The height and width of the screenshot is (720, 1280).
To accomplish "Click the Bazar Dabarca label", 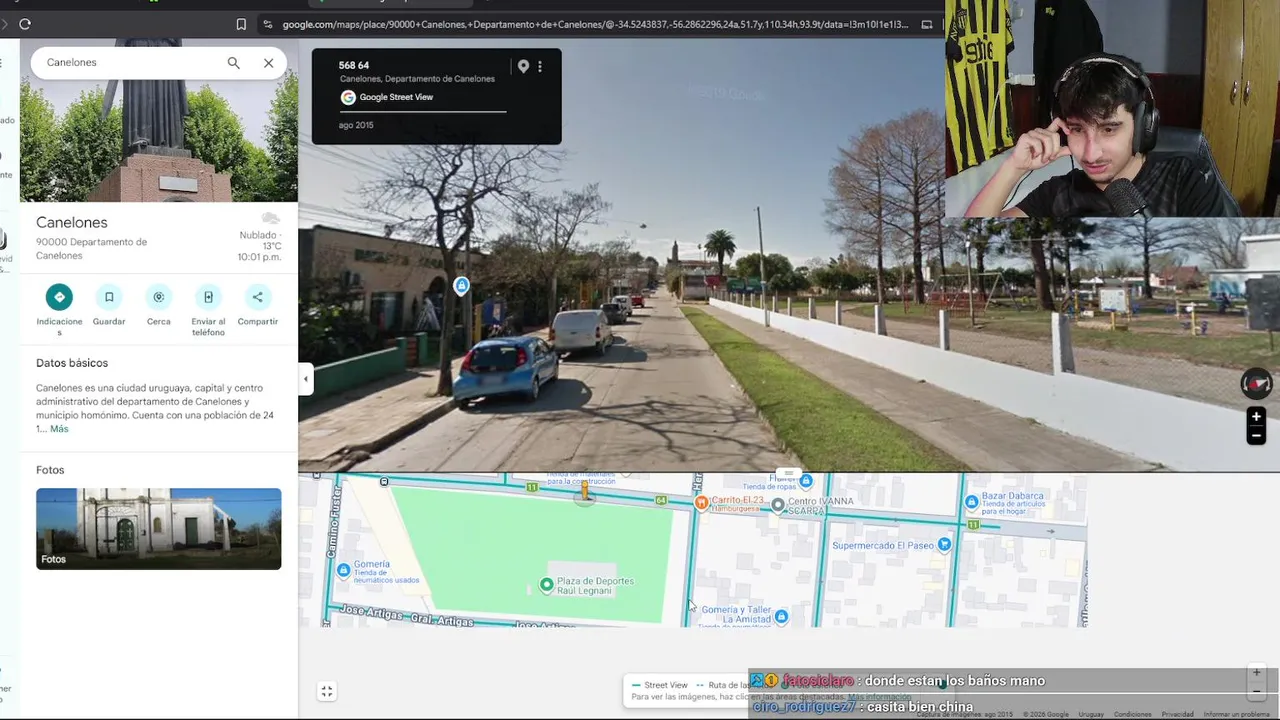I will (1013, 496).
